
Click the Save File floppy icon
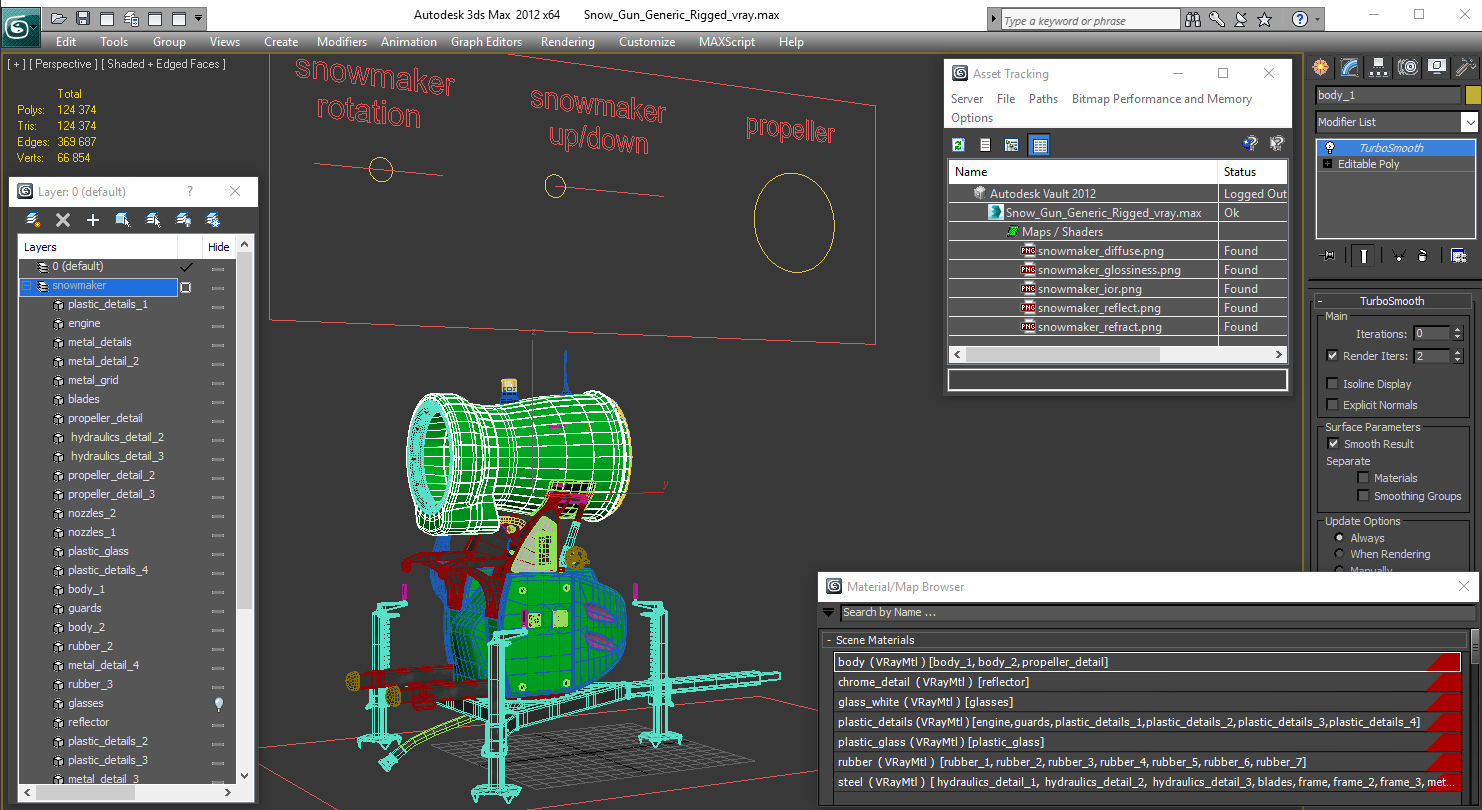coord(83,18)
